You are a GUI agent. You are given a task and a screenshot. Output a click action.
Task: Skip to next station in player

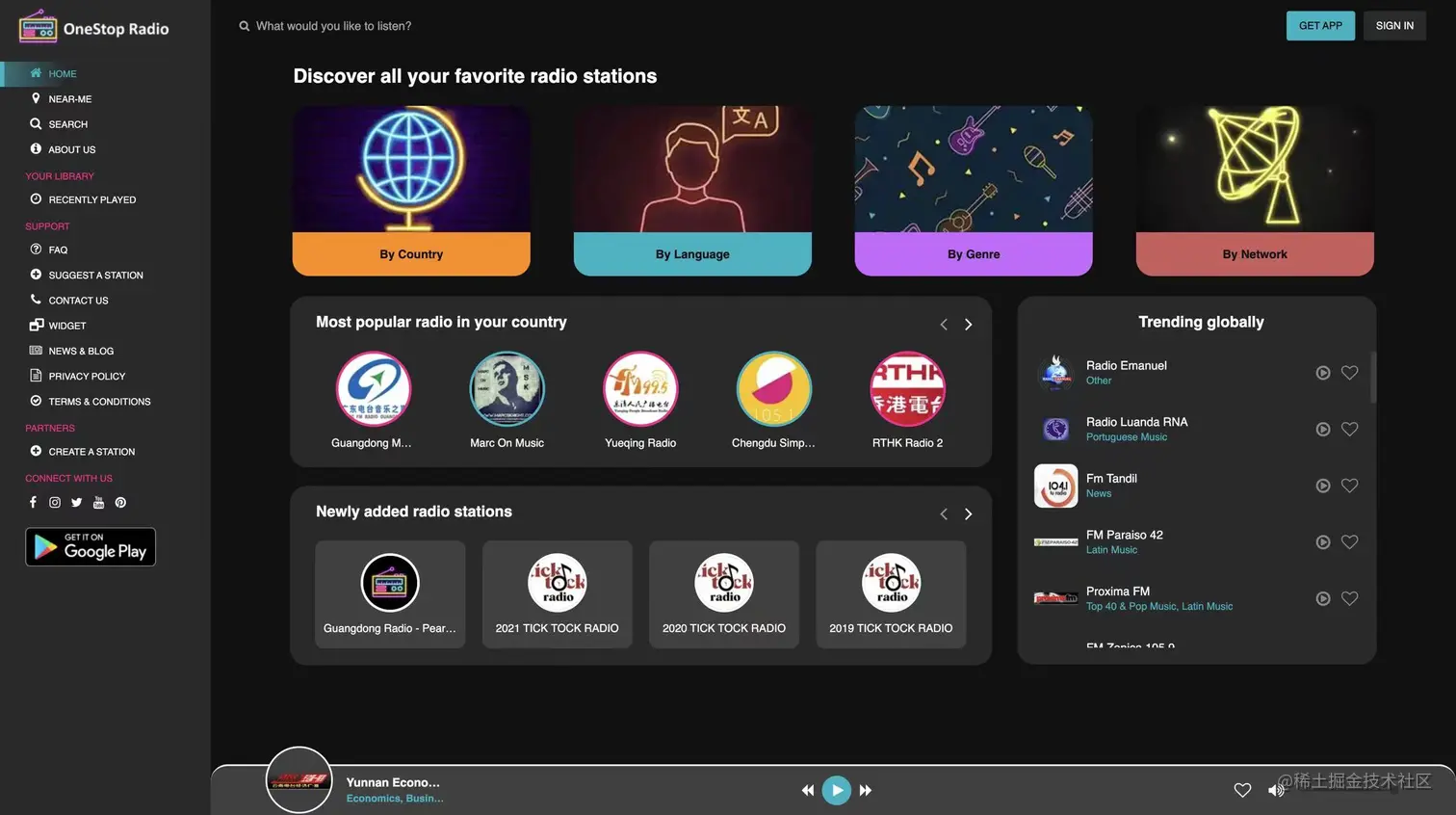point(866,790)
